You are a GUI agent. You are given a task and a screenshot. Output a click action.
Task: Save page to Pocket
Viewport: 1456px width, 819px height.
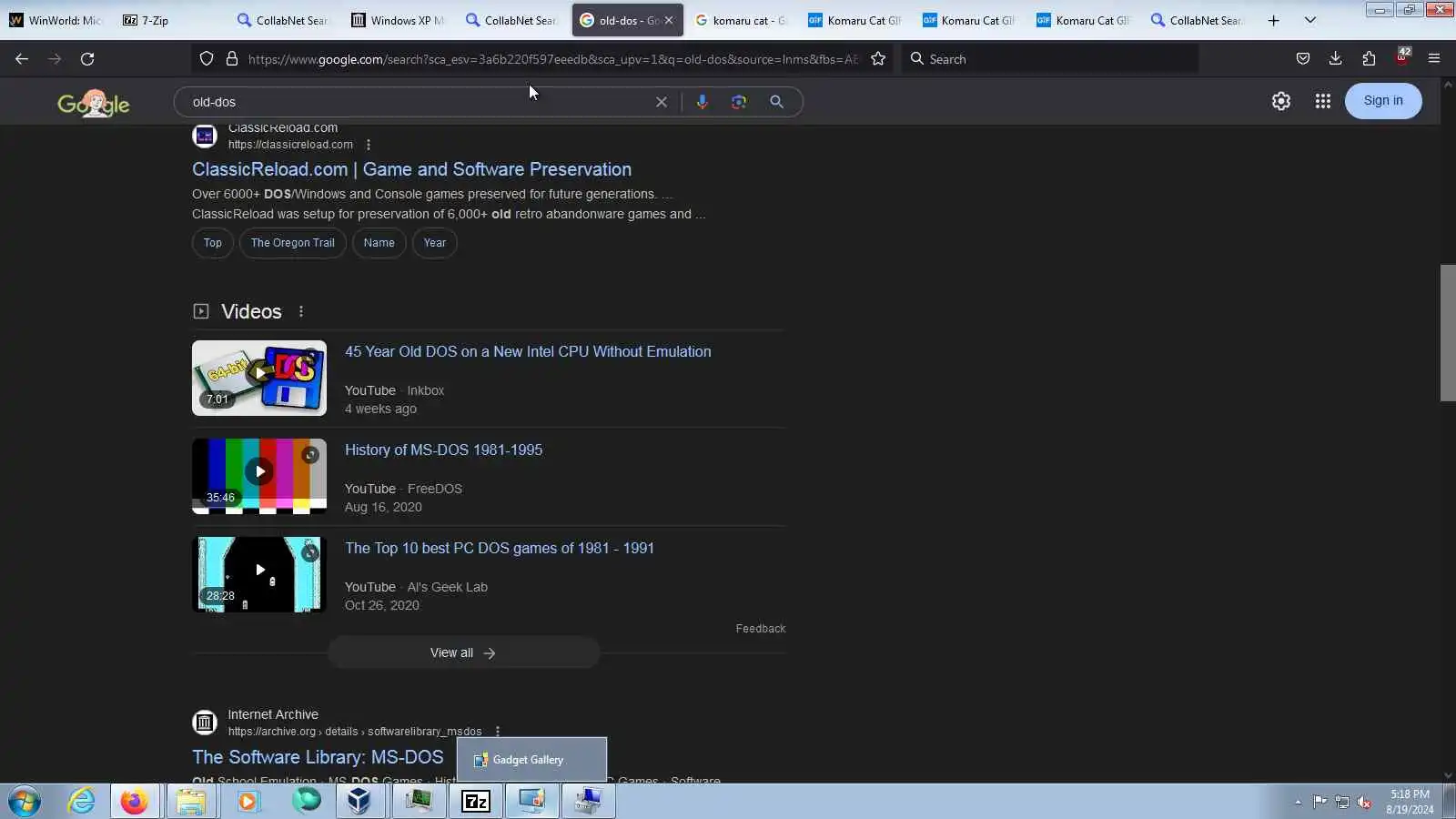click(x=1303, y=59)
